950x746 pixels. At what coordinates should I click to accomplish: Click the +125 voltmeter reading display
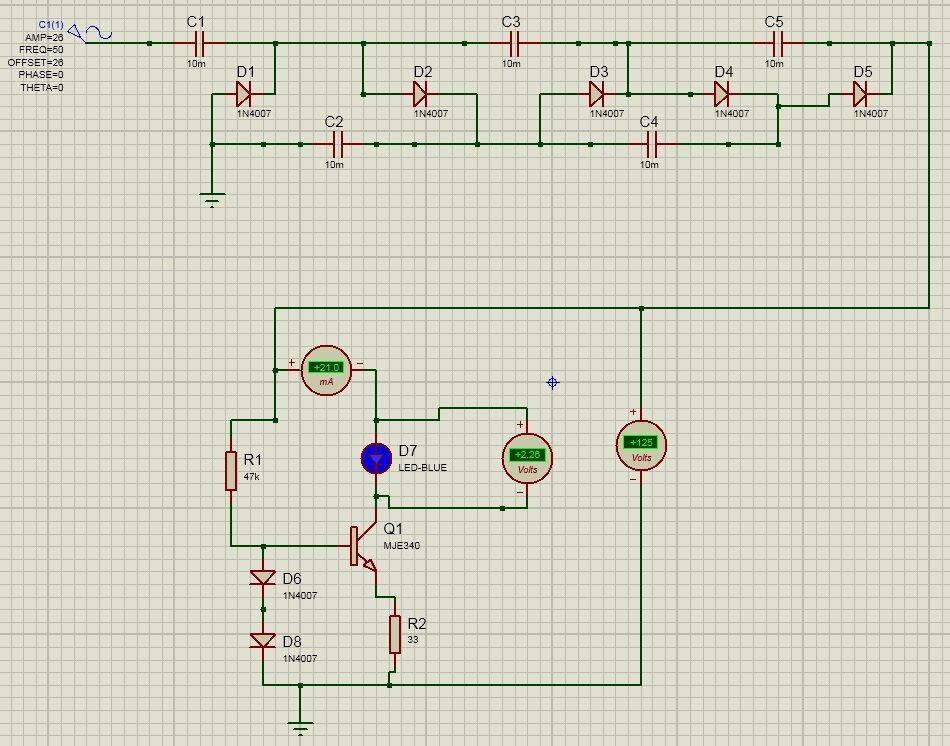point(641,442)
